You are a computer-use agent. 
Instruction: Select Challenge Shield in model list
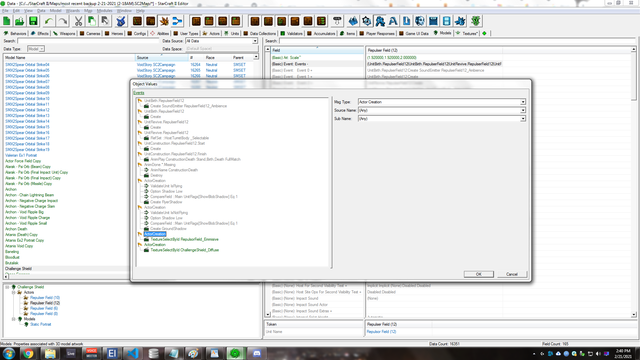tap(18, 269)
